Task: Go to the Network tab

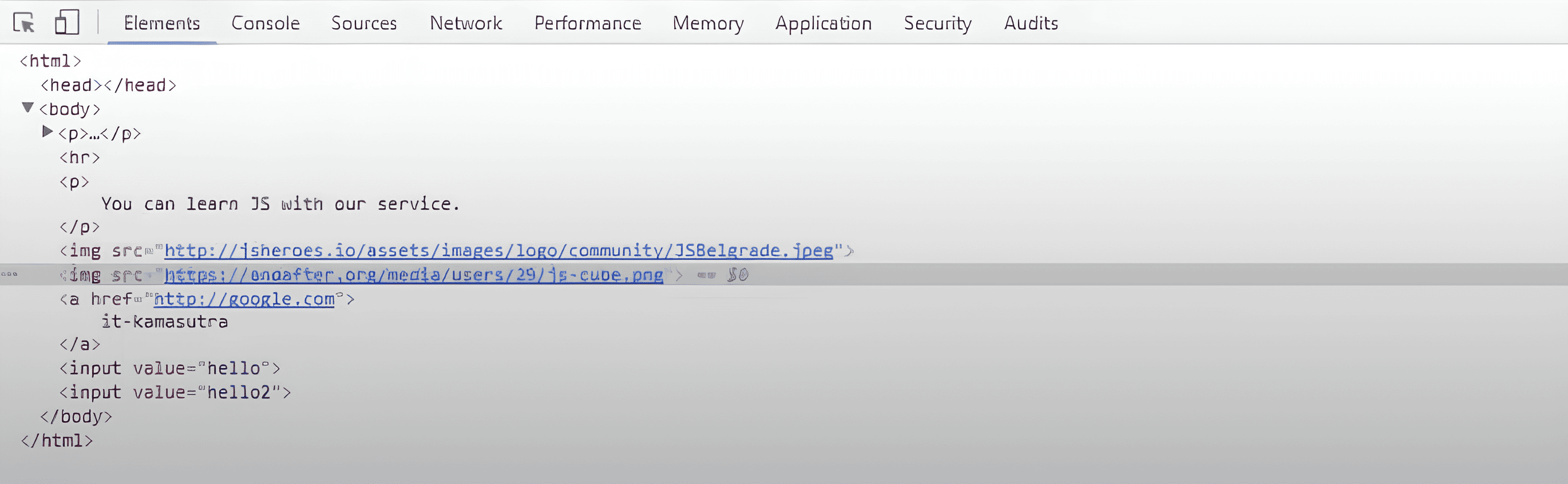Action: click(x=466, y=23)
